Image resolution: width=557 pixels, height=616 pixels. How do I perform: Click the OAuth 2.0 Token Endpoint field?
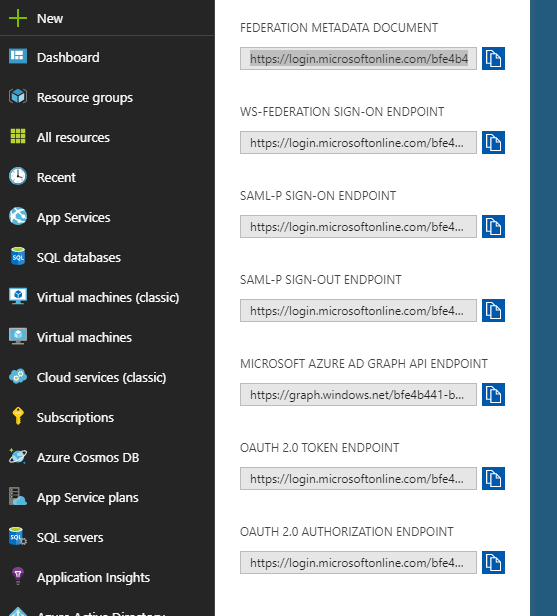[x=358, y=478]
